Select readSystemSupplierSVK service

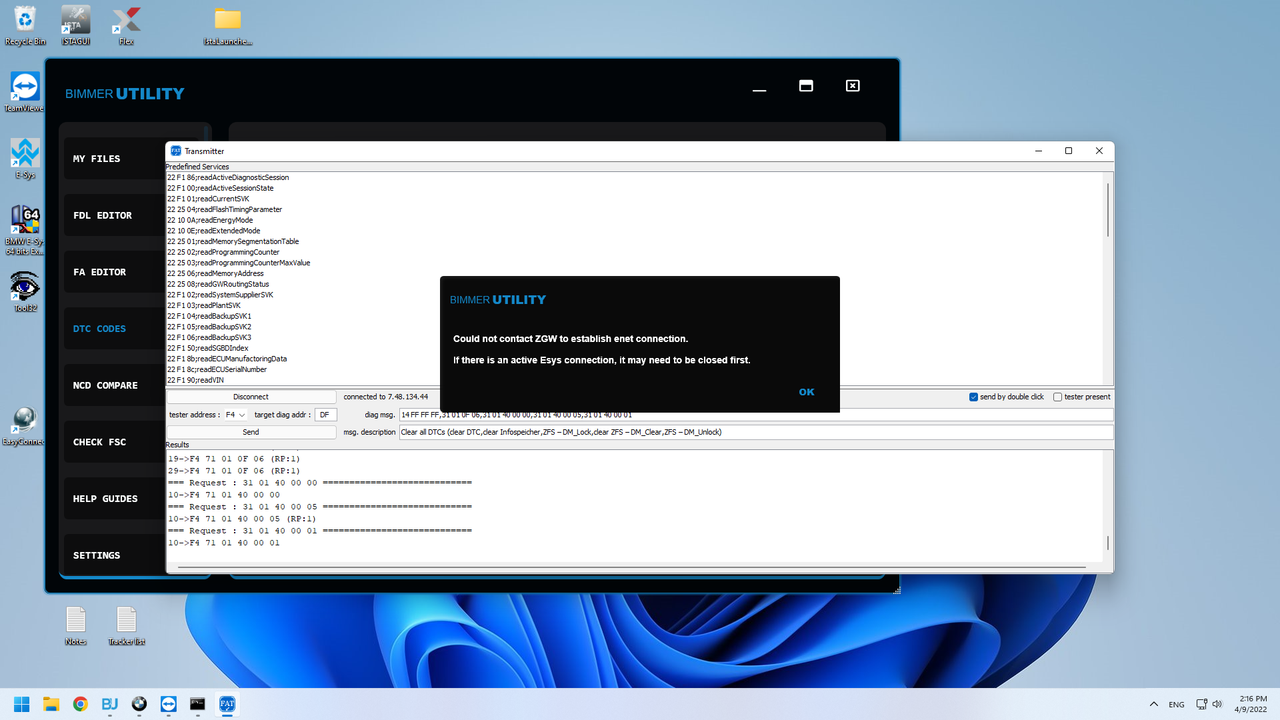[220, 295]
